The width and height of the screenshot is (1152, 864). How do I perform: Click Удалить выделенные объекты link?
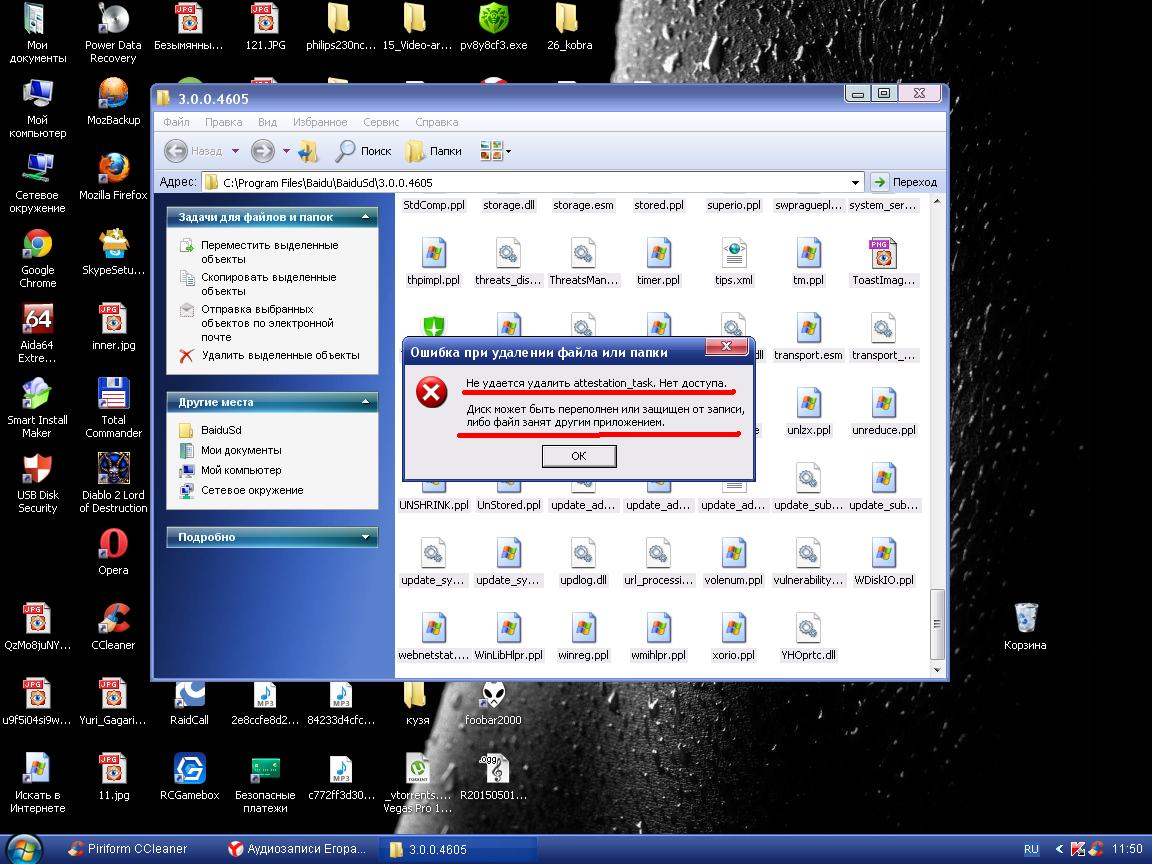[280, 355]
